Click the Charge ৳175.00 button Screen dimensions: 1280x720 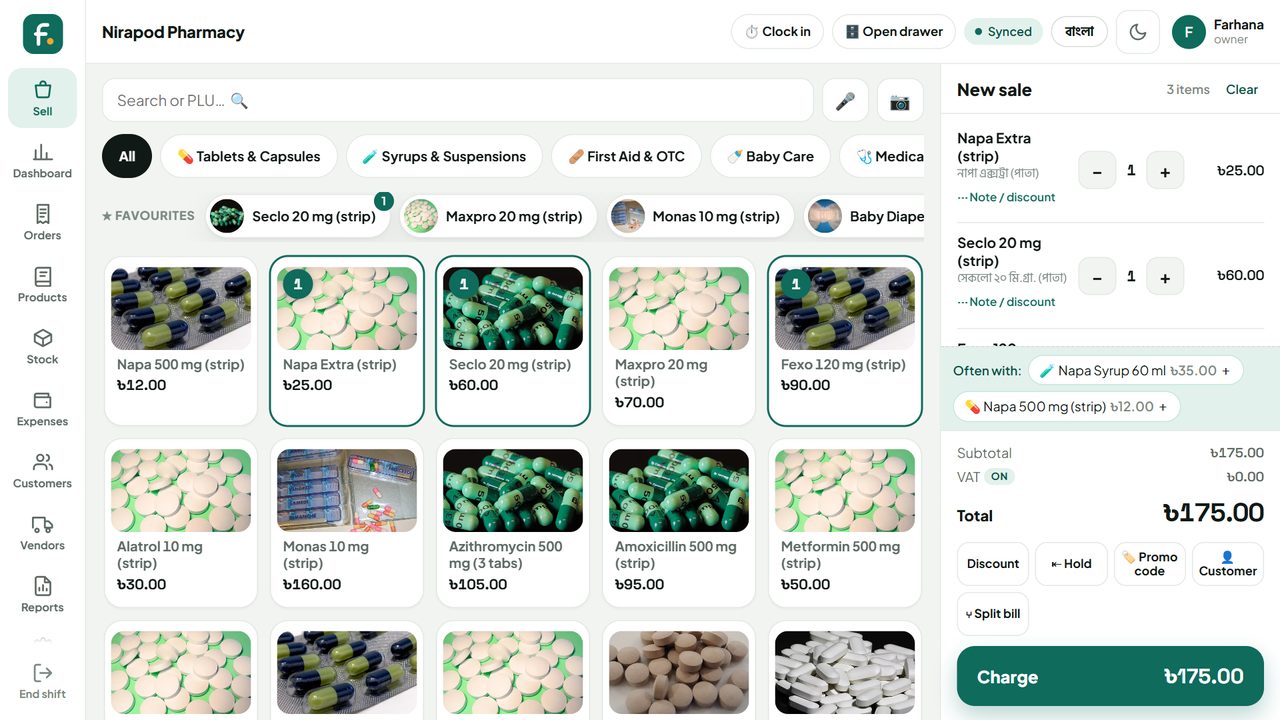click(x=1110, y=677)
